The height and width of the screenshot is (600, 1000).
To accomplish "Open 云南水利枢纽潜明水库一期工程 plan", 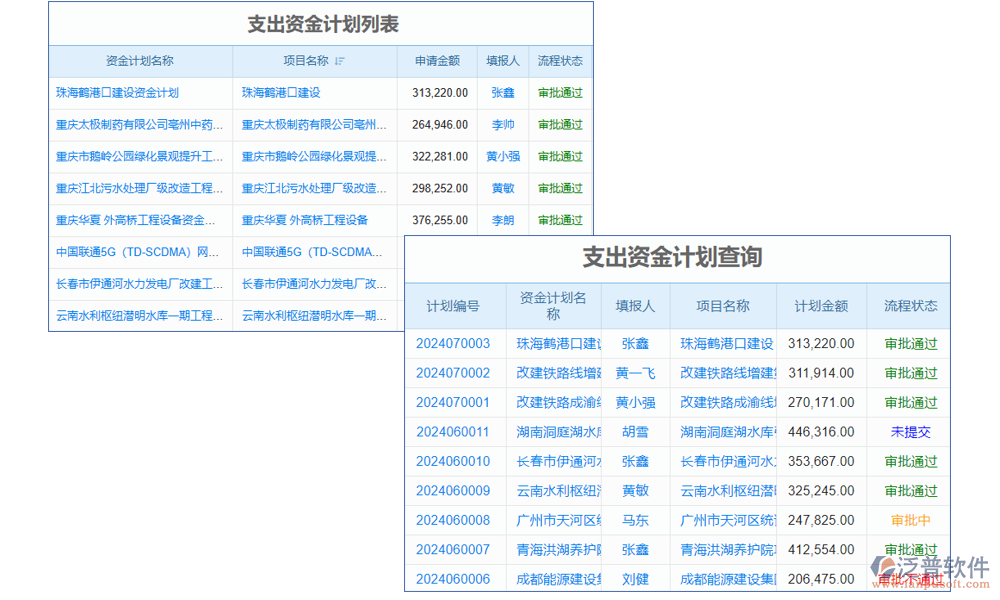I will [135, 315].
